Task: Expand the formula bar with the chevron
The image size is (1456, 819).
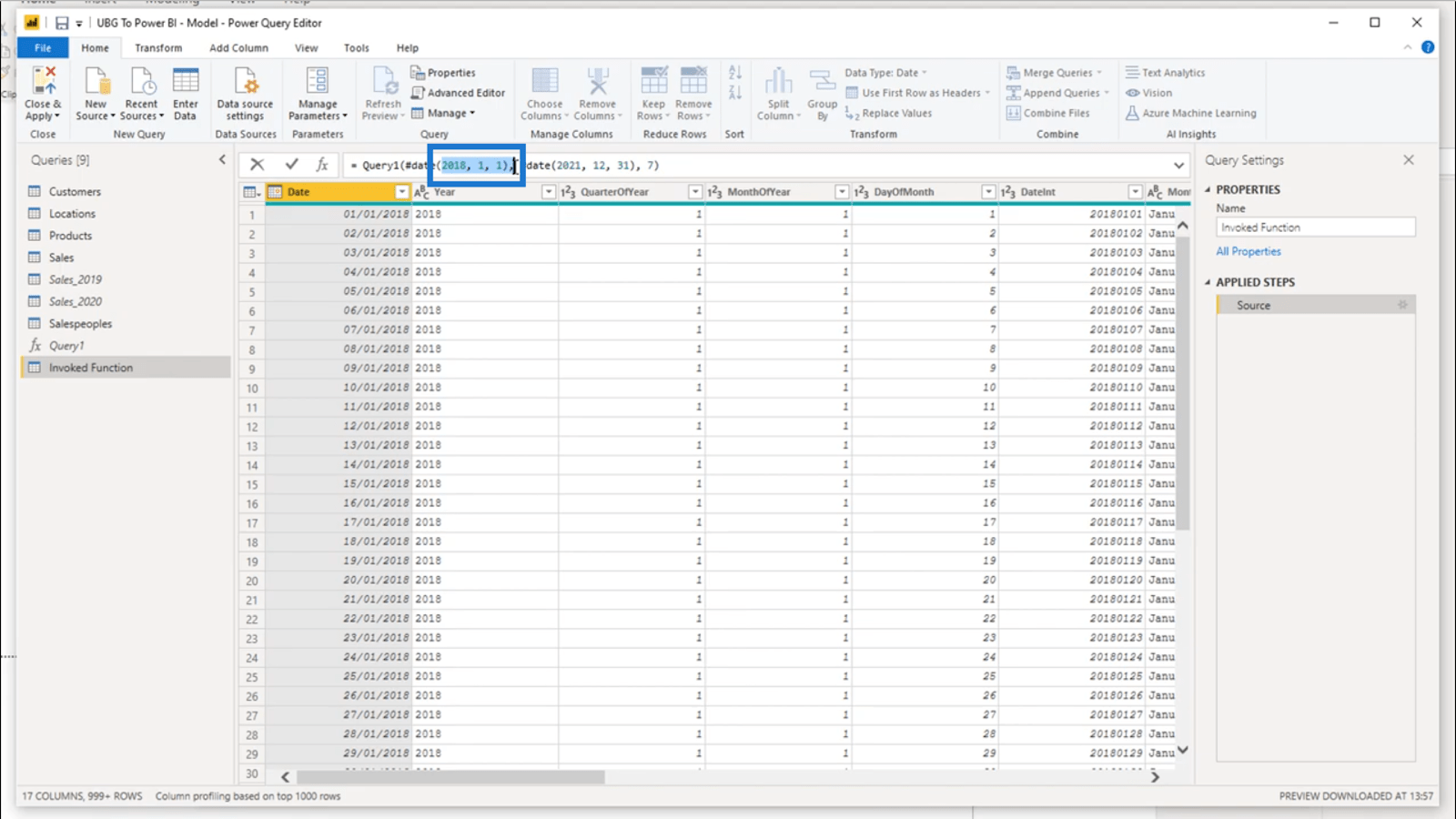Action: coord(1179,166)
